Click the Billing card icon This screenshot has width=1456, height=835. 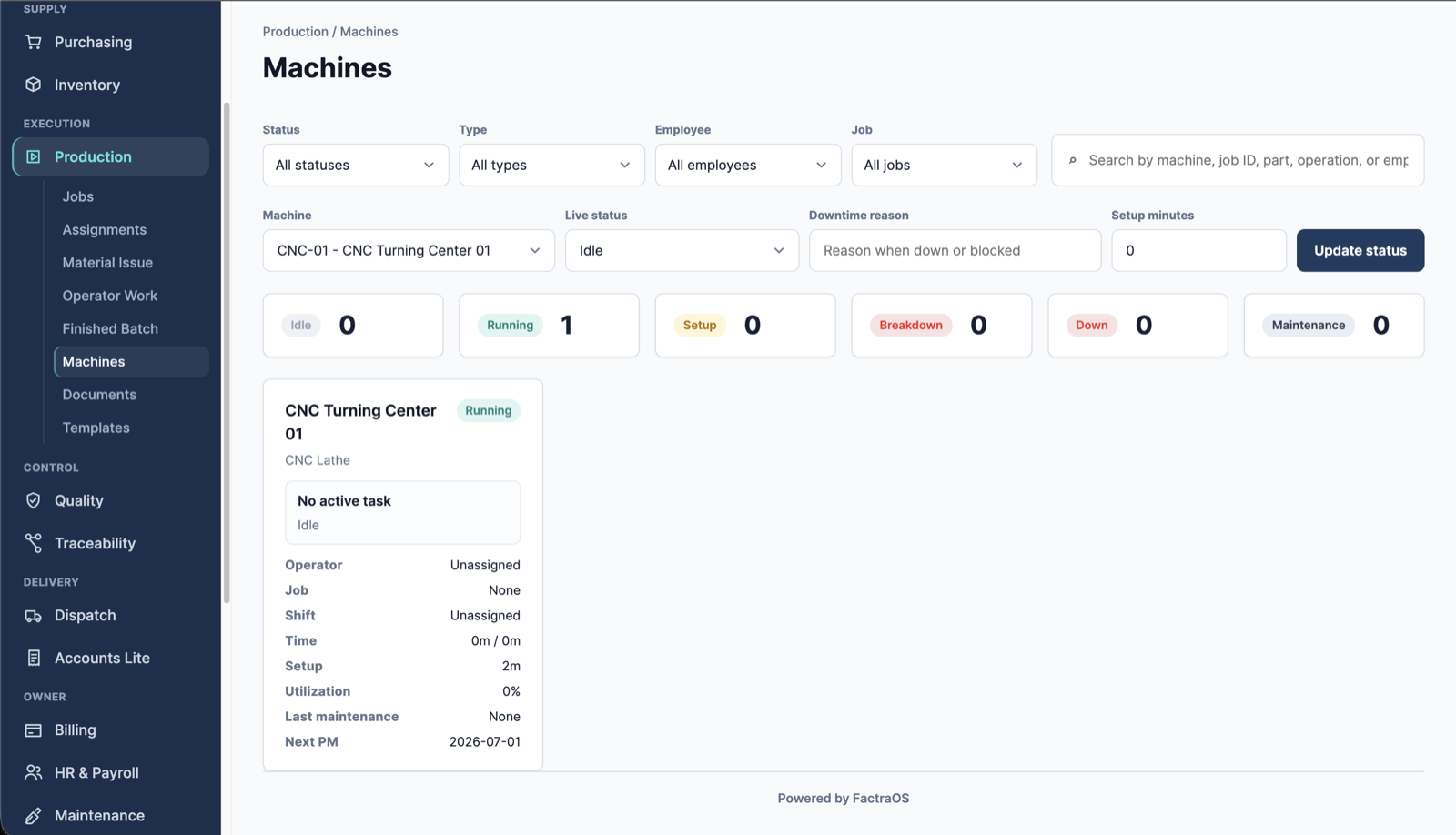point(34,729)
